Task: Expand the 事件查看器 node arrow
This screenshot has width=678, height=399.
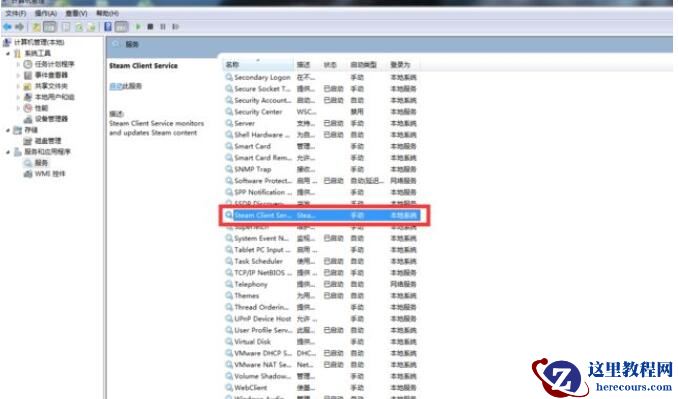Action: click(x=18, y=75)
